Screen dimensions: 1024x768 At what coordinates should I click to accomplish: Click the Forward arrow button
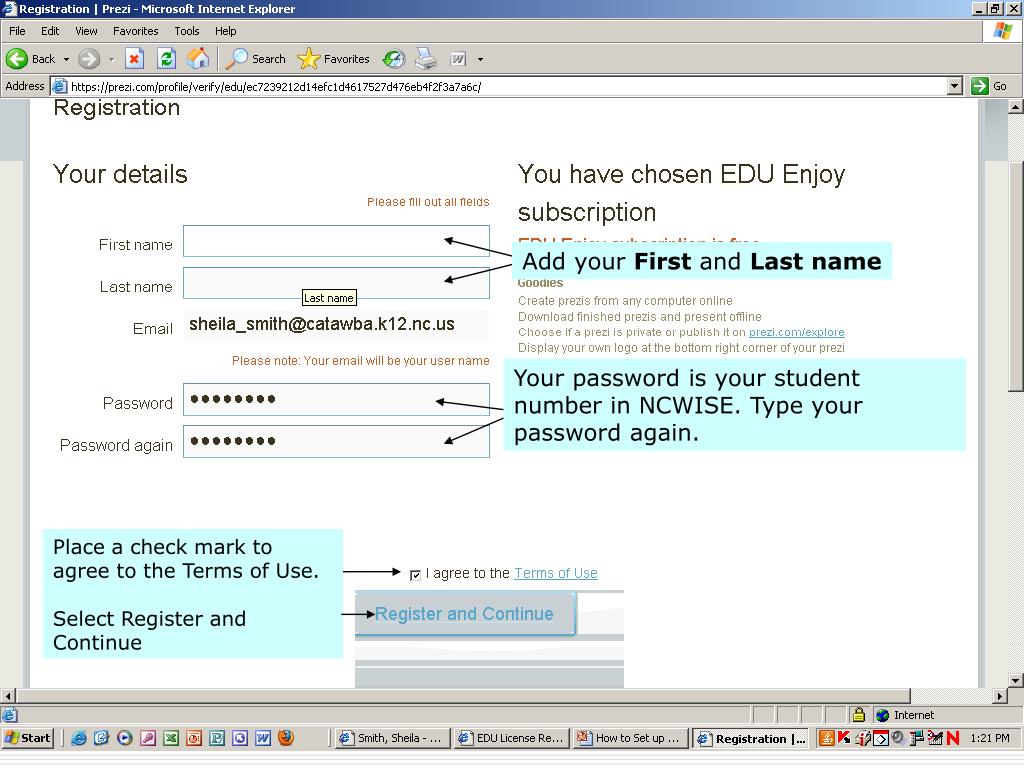(89, 59)
